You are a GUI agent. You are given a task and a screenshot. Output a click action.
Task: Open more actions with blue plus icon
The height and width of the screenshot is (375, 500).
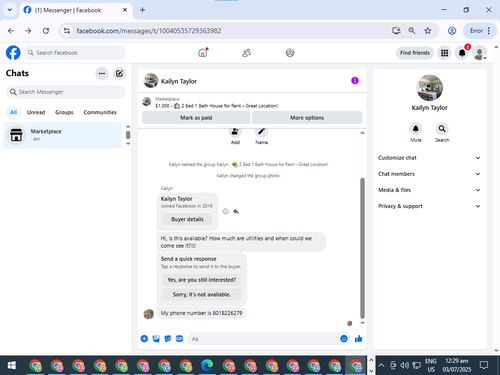(x=144, y=339)
